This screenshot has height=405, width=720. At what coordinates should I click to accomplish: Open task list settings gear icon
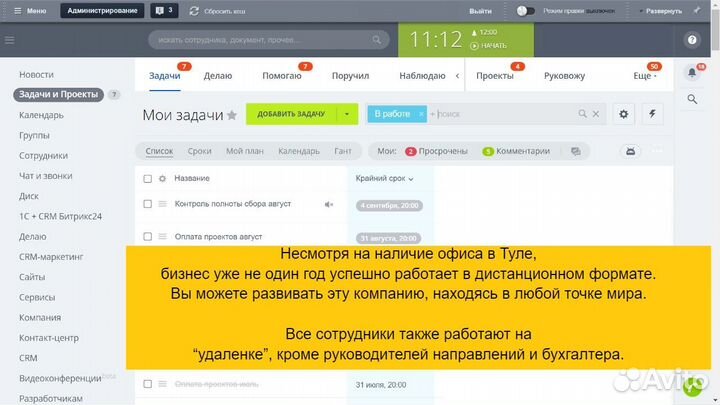(x=624, y=114)
